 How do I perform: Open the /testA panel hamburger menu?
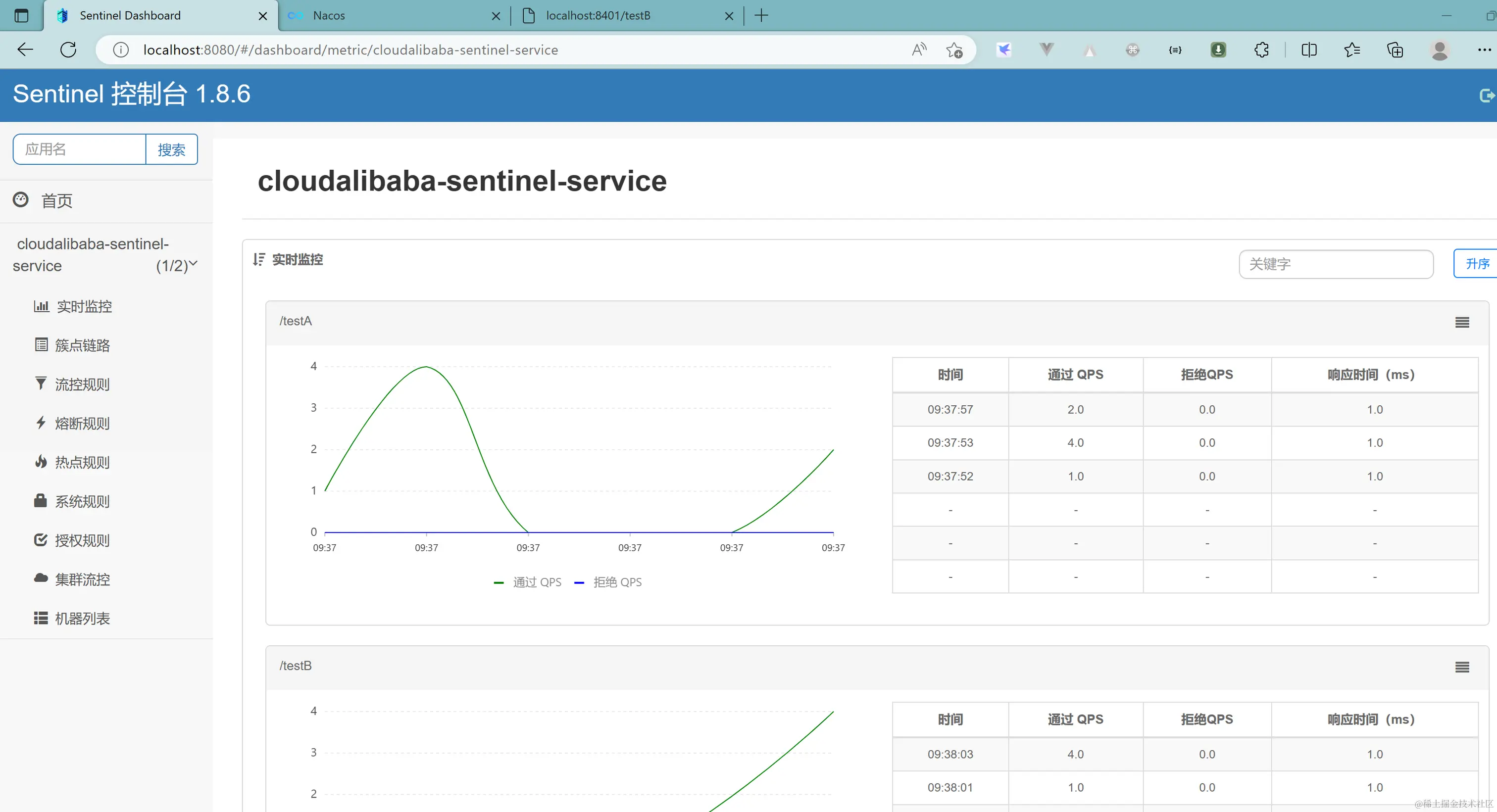tap(1462, 322)
